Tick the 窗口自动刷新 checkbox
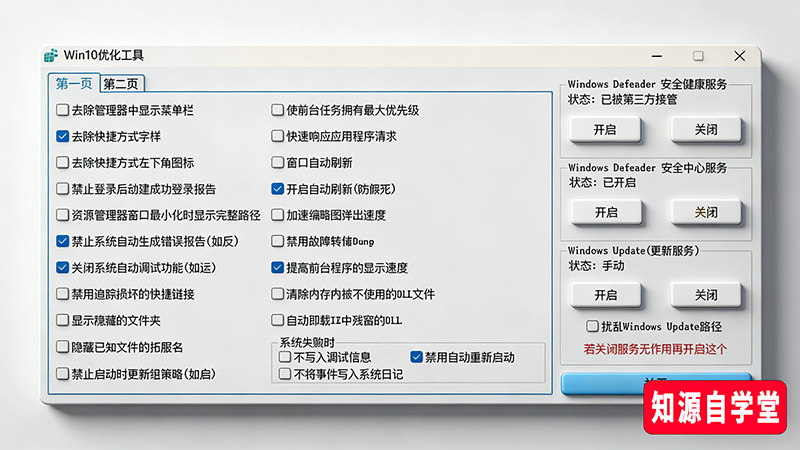Viewport: 800px width, 450px height. pyautogui.click(x=278, y=162)
